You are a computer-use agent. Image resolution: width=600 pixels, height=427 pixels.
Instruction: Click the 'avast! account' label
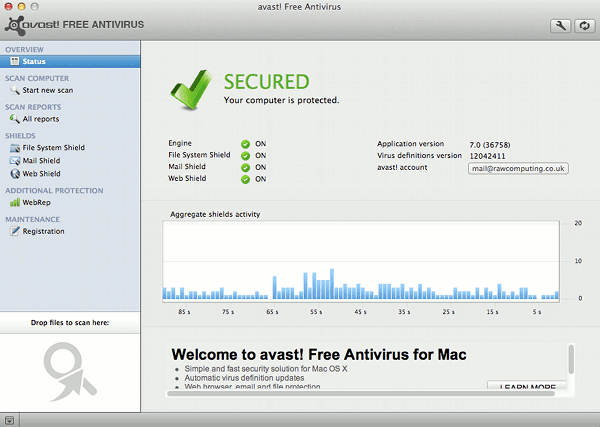click(x=402, y=167)
